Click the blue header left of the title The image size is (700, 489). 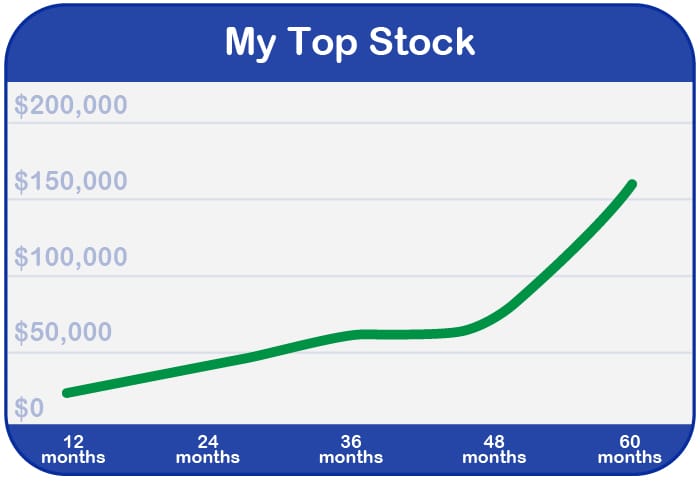coord(110,43)
